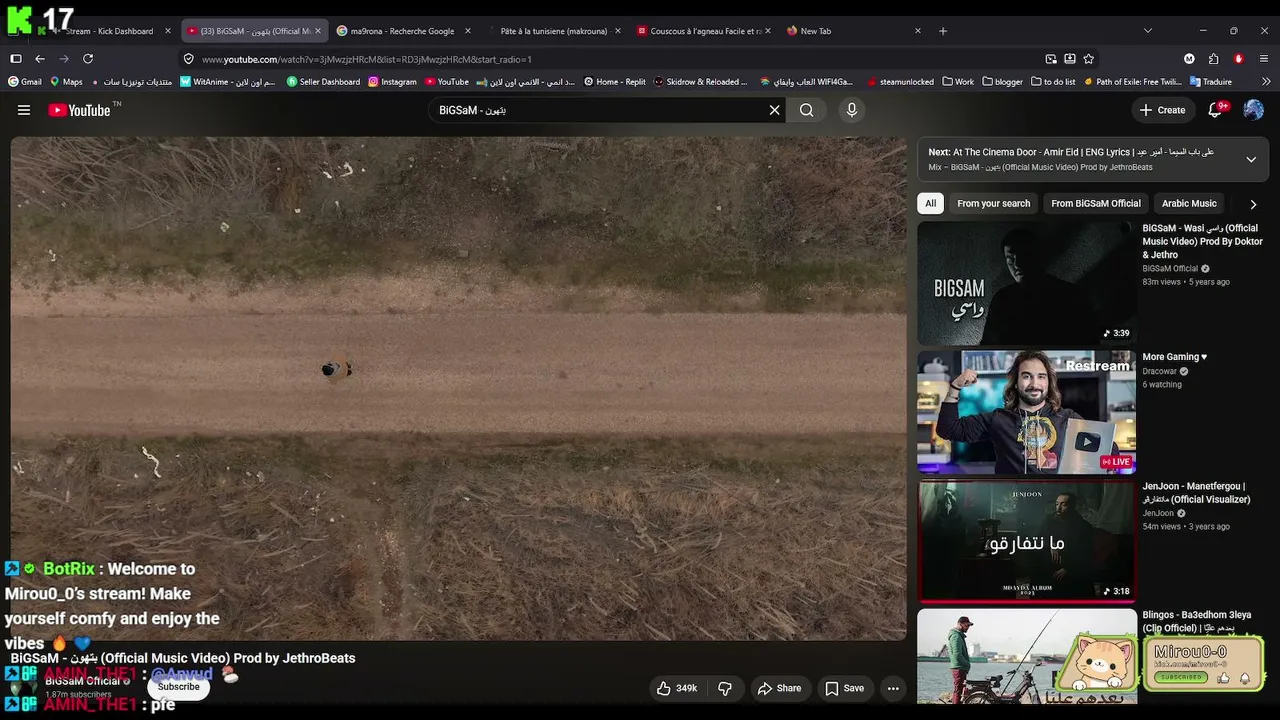Viewport: 1280px width, 720px height.
Task: Click the Create button
Action: (1162, 110)
